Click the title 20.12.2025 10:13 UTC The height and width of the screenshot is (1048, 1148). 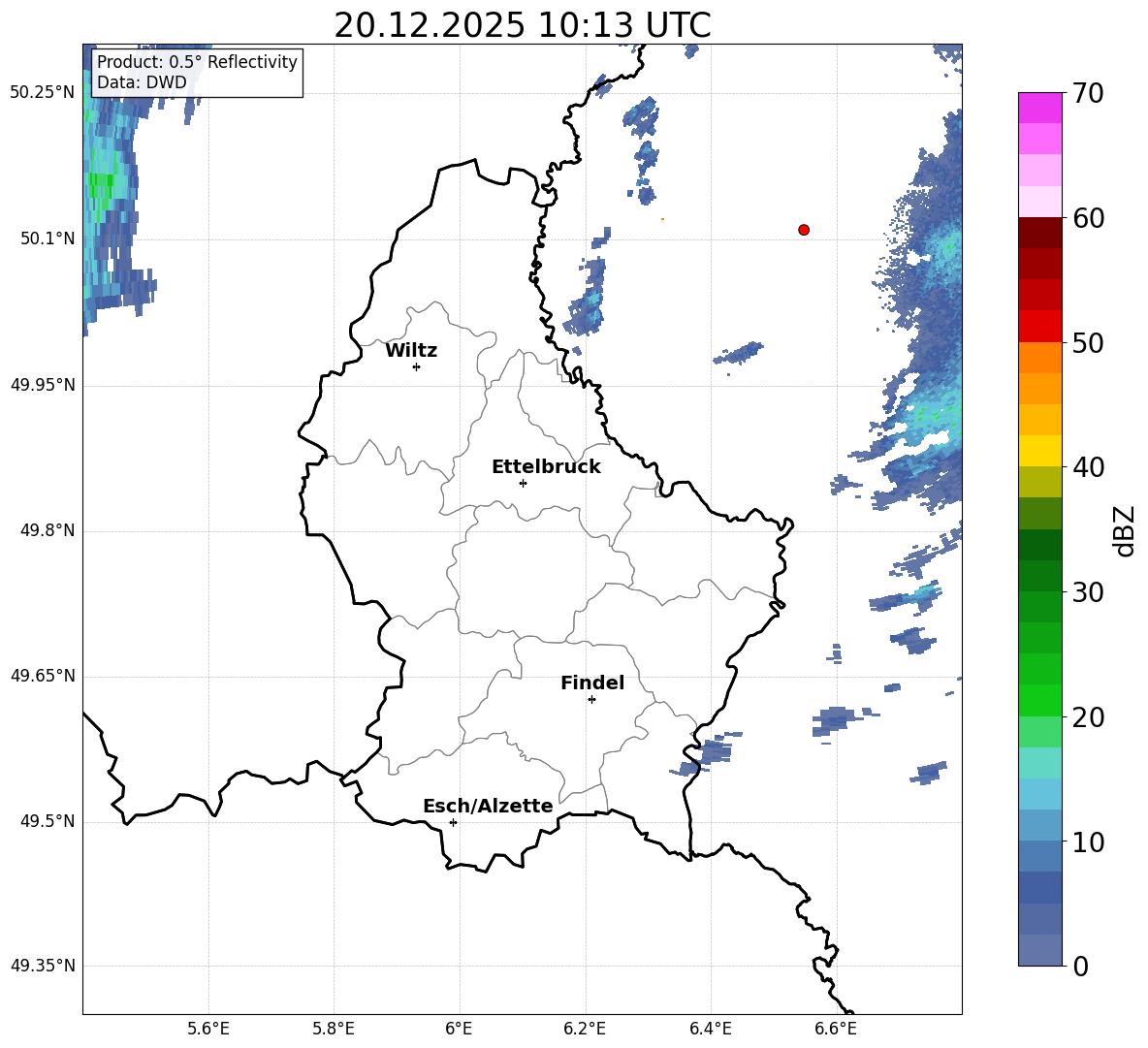click(x=523, y=25)
